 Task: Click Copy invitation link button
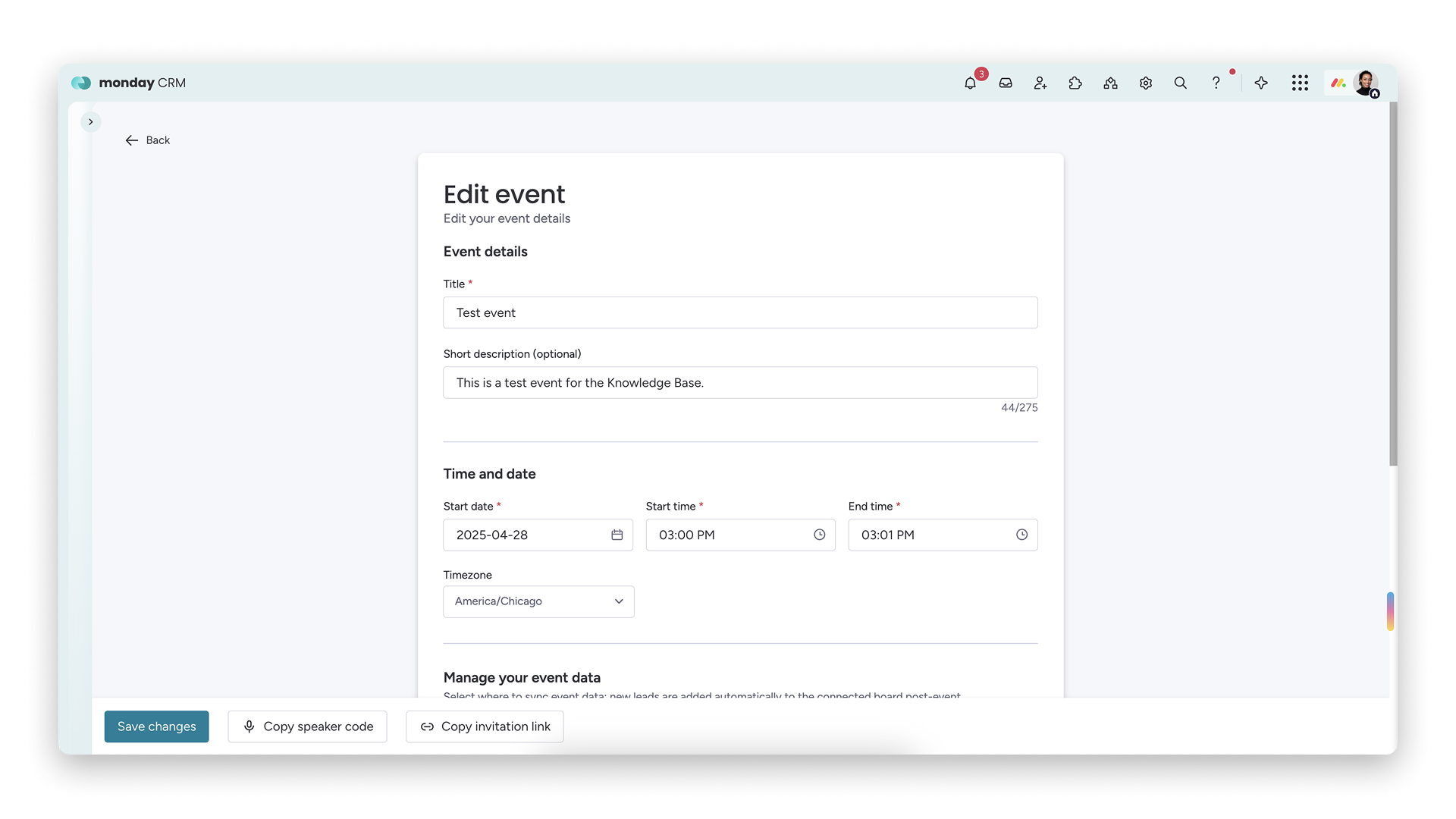pos(485,726)
